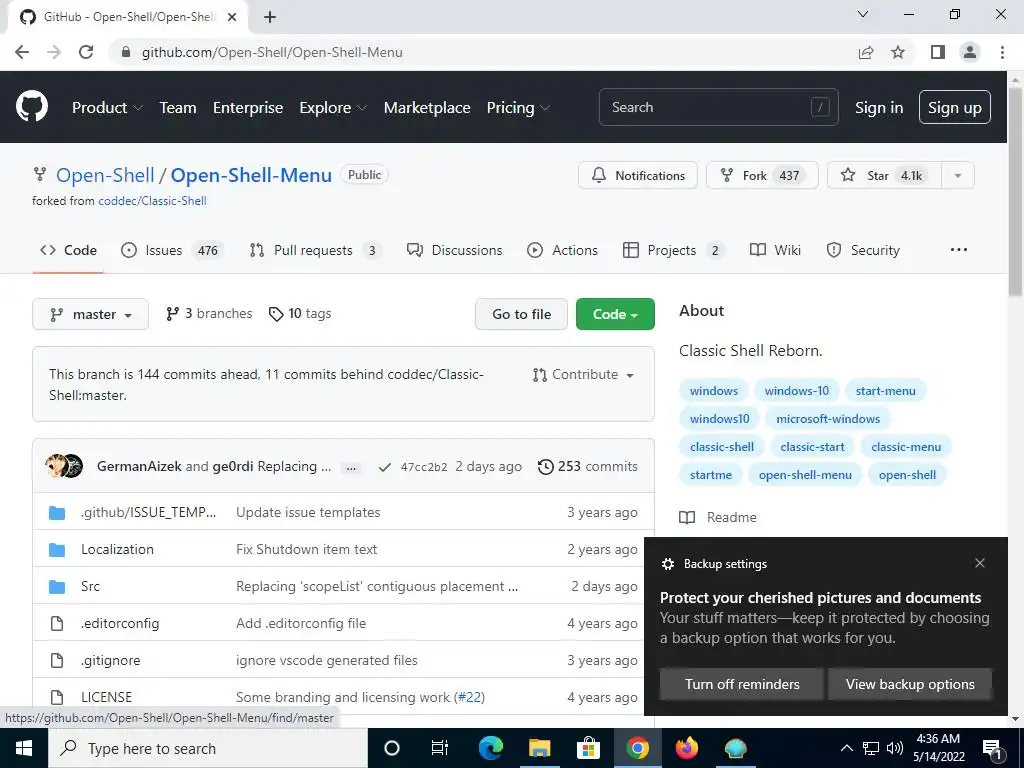Click the GermanAizek avatar image
Image resolution: width=1024 pixels, height=768 pixels.
(x=56, y=466)
